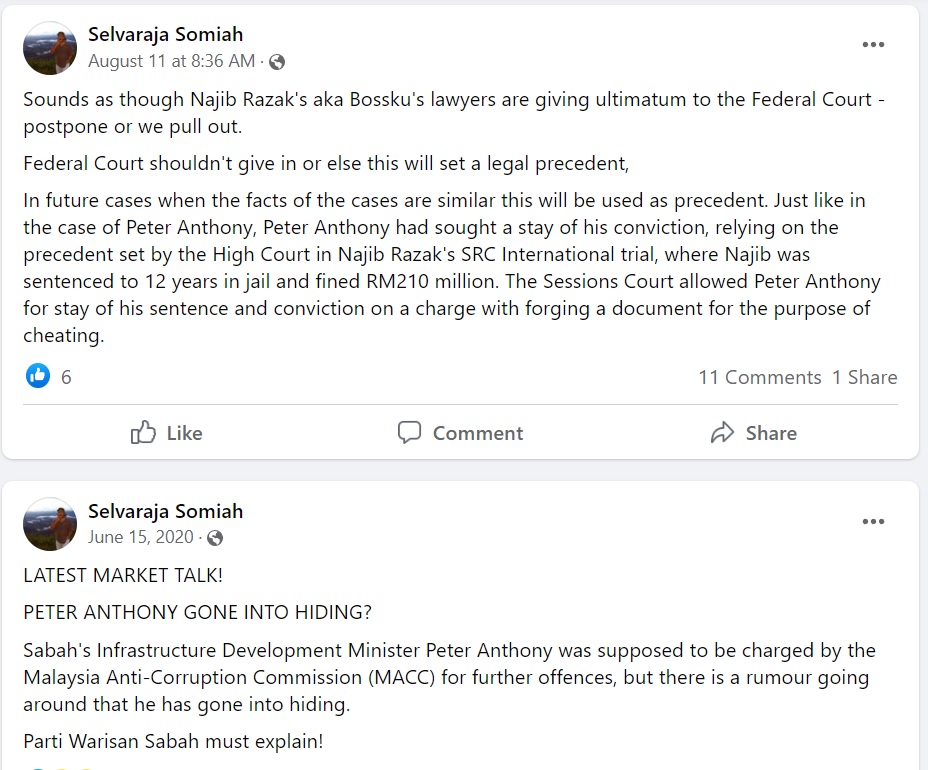Click the globe privacy icon on the June 15 post

(x=215, y=538)
